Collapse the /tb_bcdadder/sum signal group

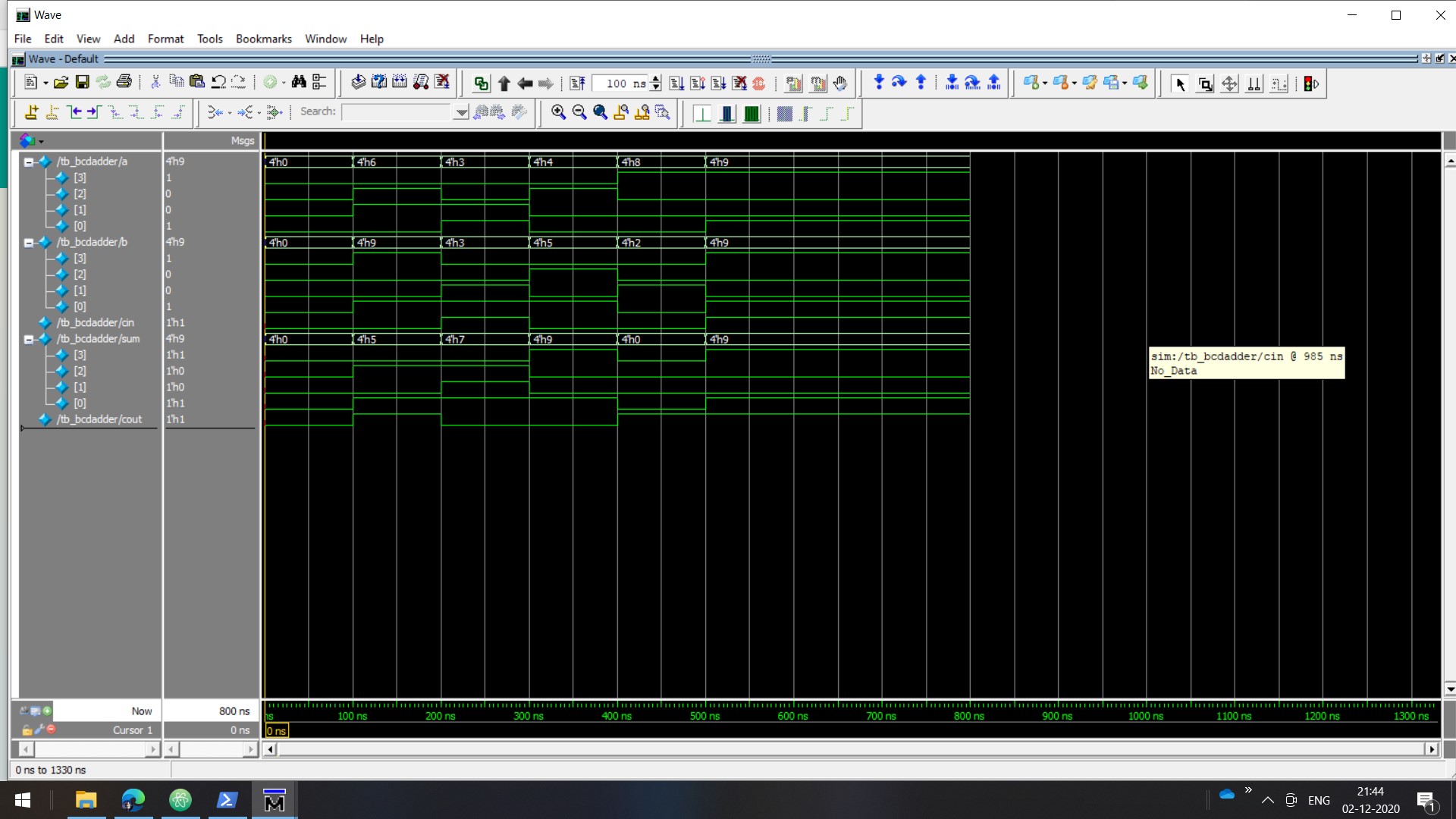click(x=29, y=339)
